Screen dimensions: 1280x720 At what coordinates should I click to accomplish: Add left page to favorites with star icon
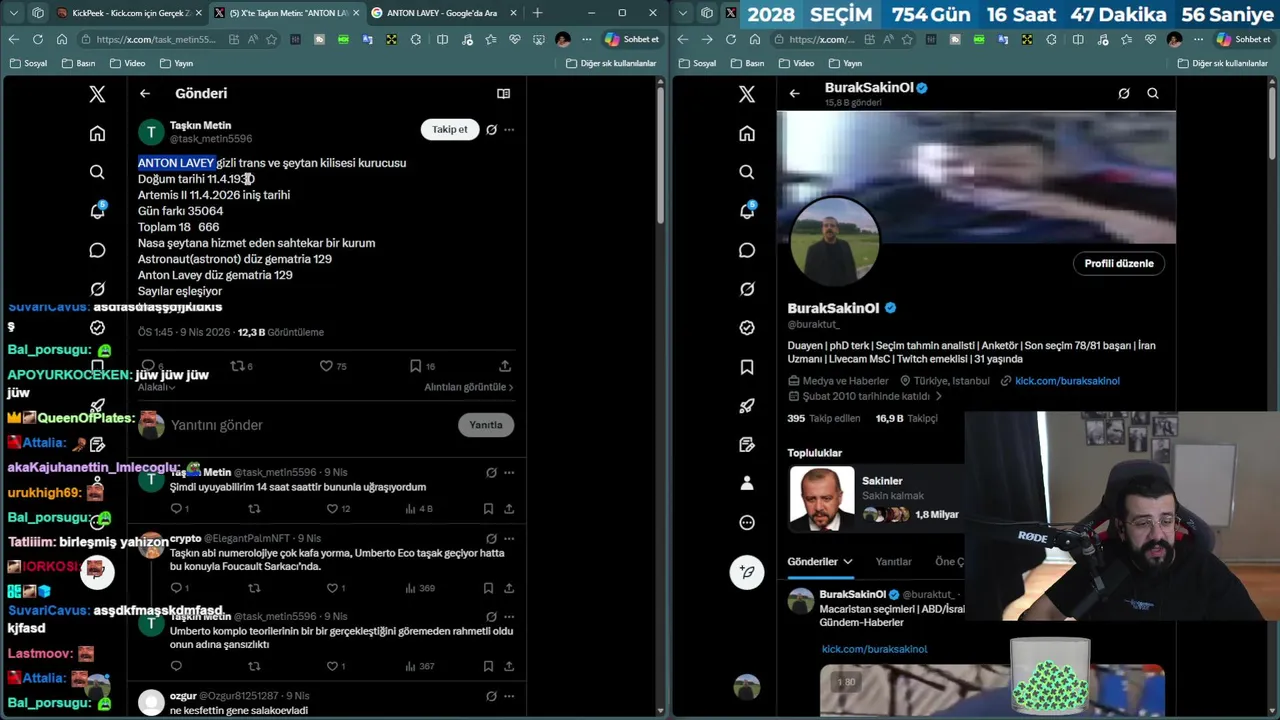[272, 39]
